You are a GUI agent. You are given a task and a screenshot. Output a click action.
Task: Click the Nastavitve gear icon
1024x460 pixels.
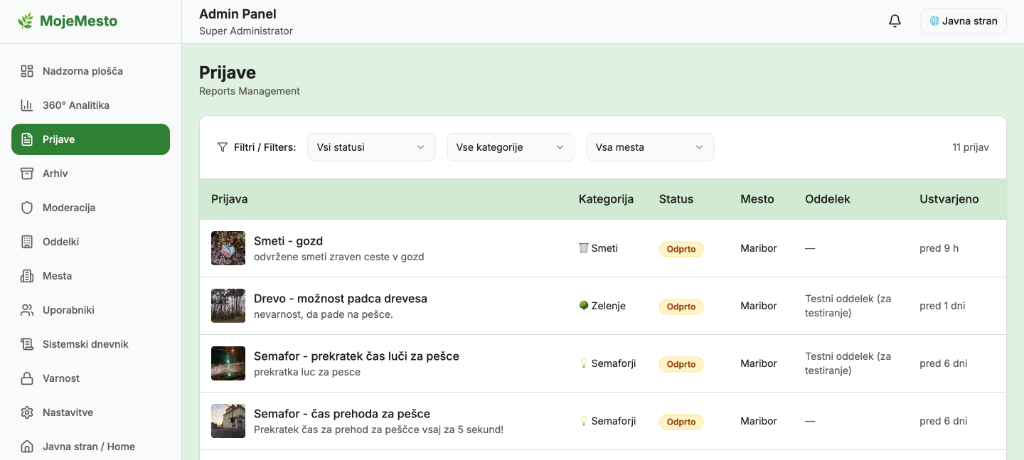pyautogui.click(x=27, y=412)
